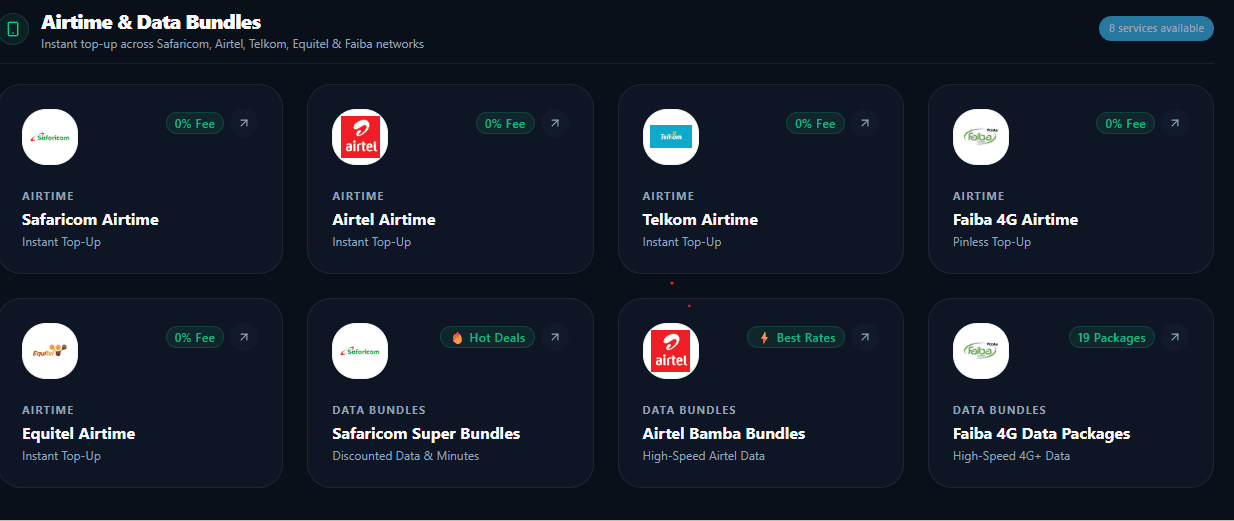Click DATA BUNDLES label above Airtel Bamba Bundles
The width and height of the screenshot is (1234, 521).
(689, 410)
